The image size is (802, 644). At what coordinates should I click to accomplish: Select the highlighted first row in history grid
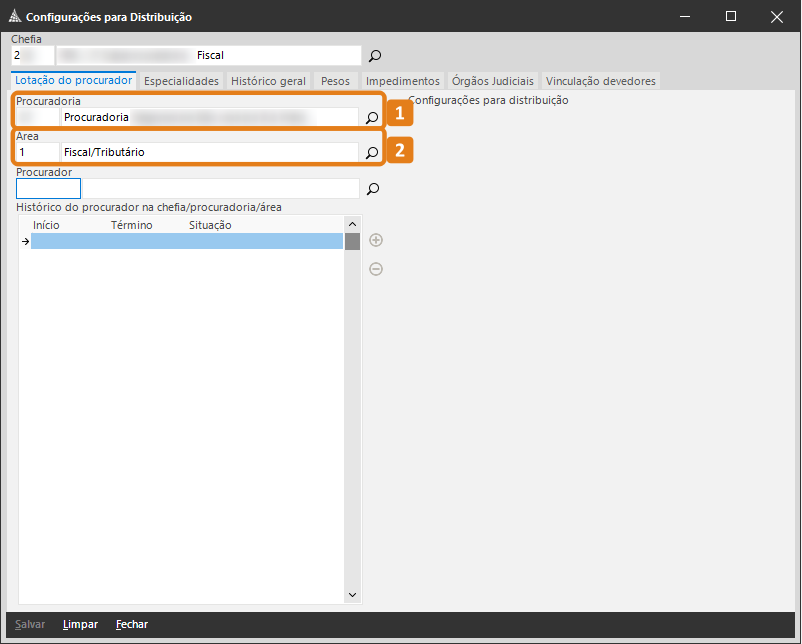pos(187,241)
